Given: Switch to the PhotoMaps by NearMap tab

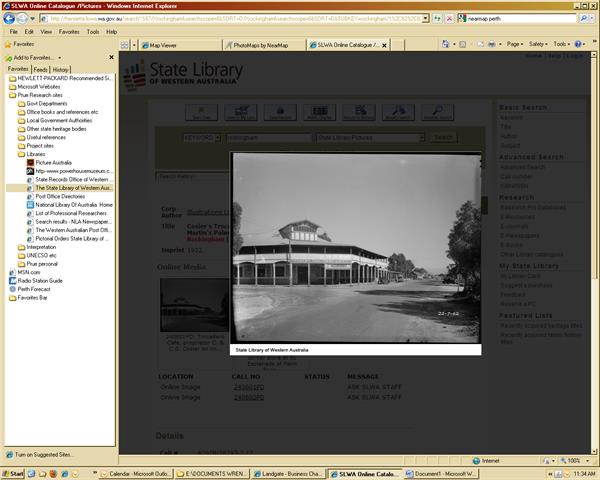Looking at the screenshot, I should [264, 45].
